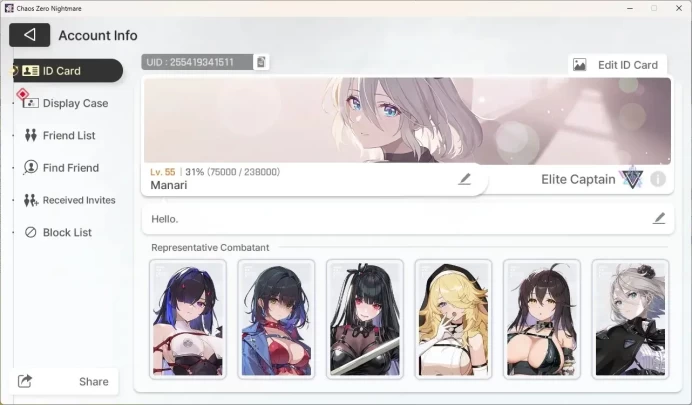The image size is (692, 405).
Task: Click the Received Invites icon
Action: coord(31,200)
